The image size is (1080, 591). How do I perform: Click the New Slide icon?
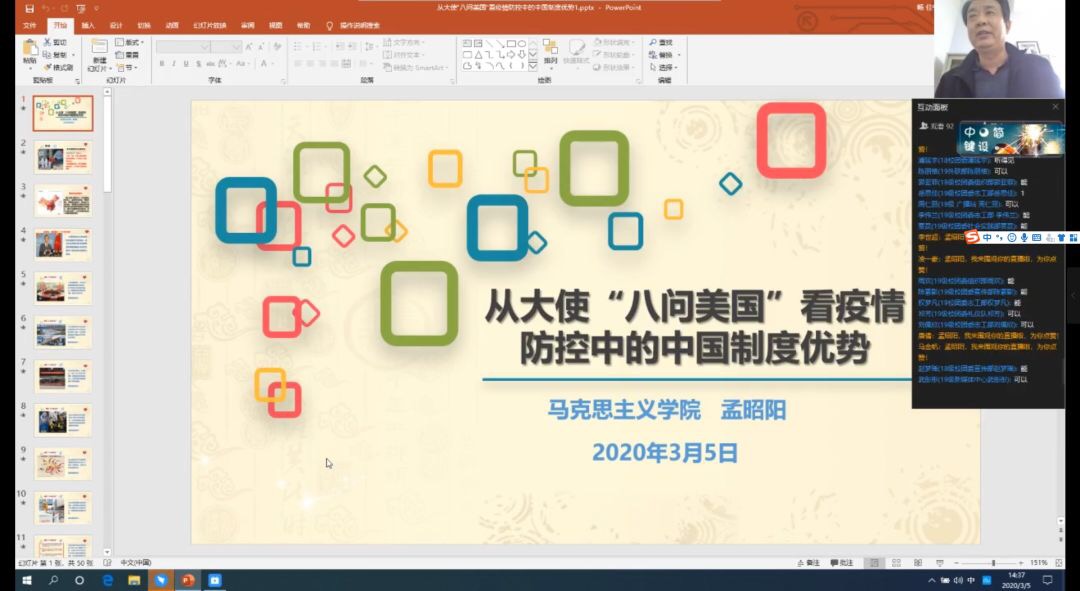(98, 52)
